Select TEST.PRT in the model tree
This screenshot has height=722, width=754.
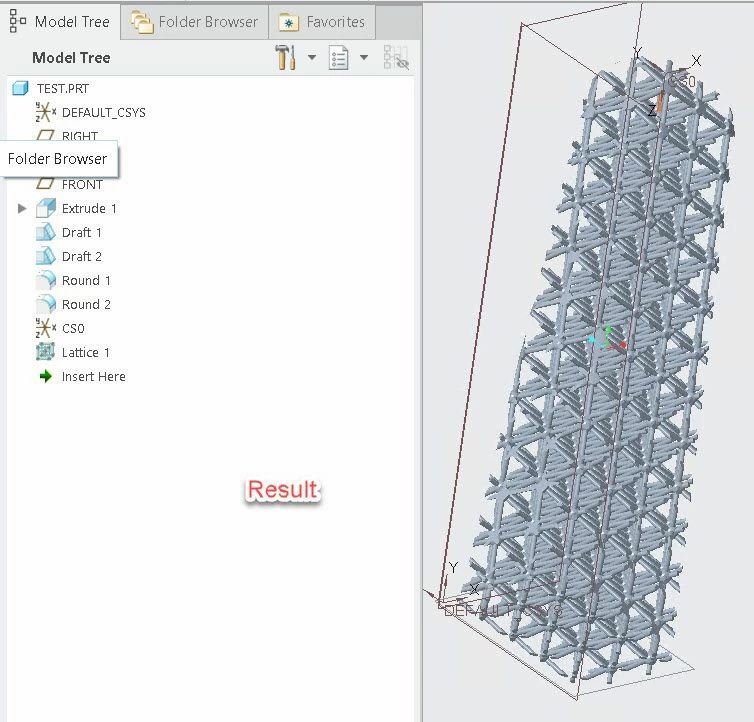(x=63, y=89)
